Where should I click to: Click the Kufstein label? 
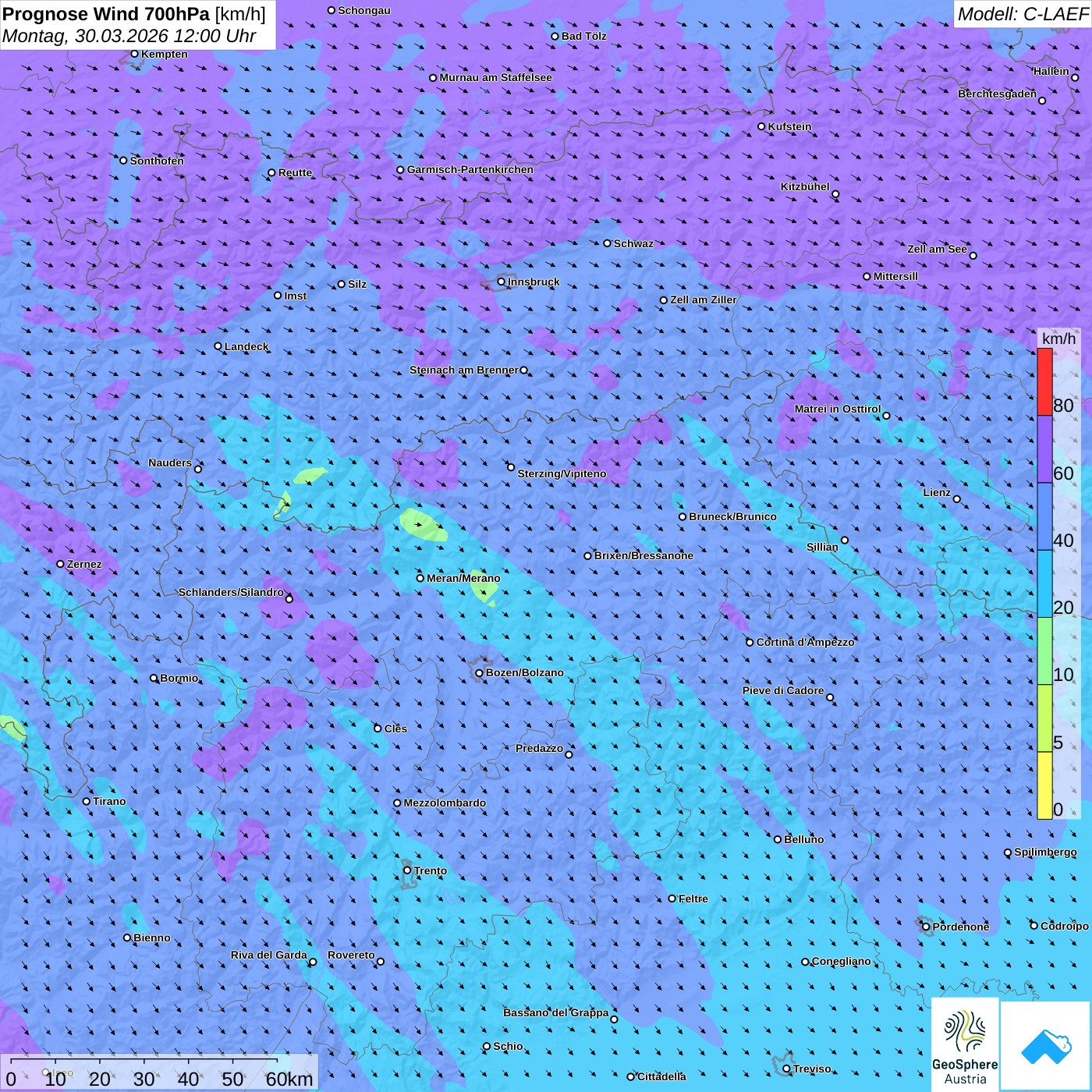789,126
